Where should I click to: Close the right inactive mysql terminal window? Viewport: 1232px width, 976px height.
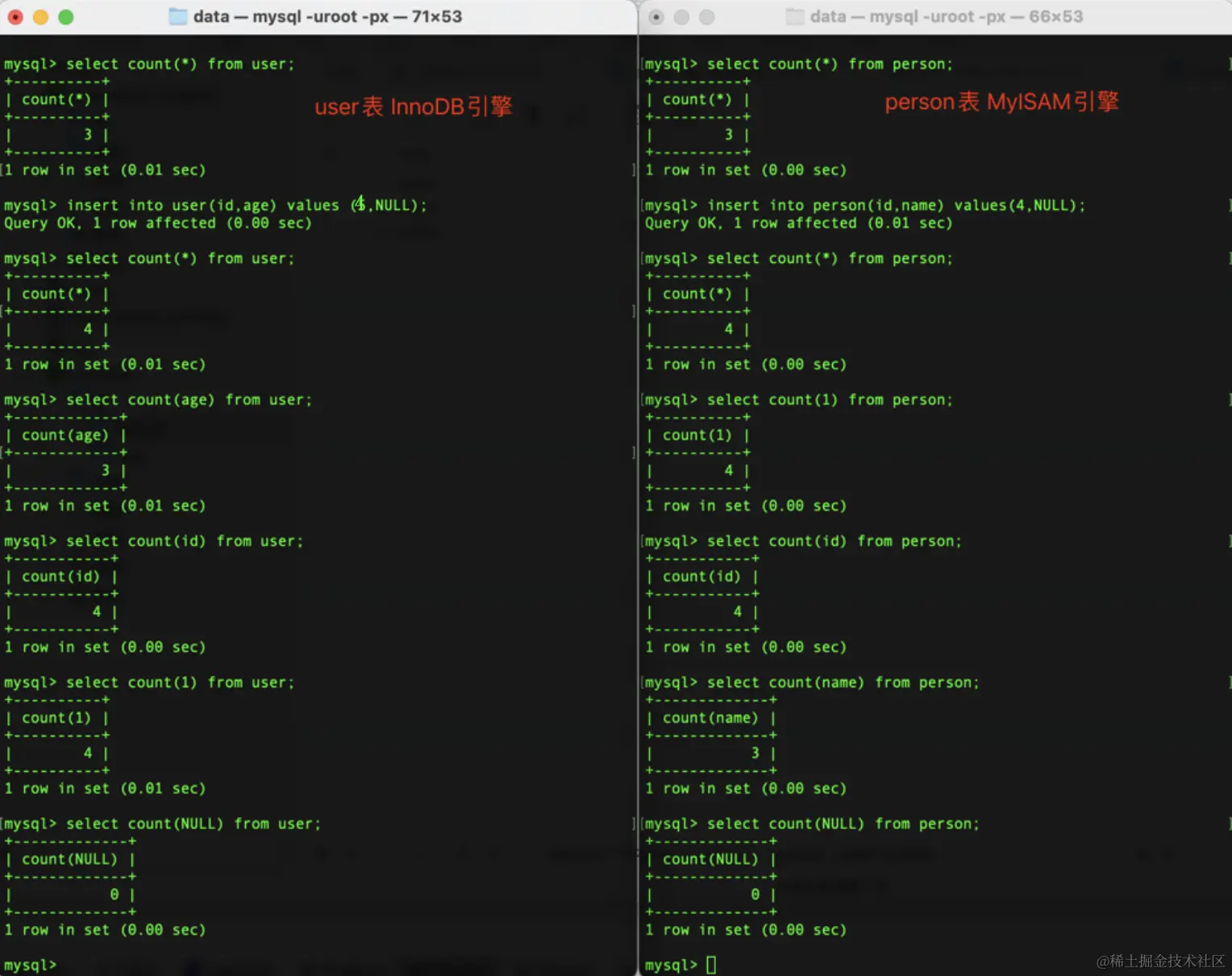point(656,17)
